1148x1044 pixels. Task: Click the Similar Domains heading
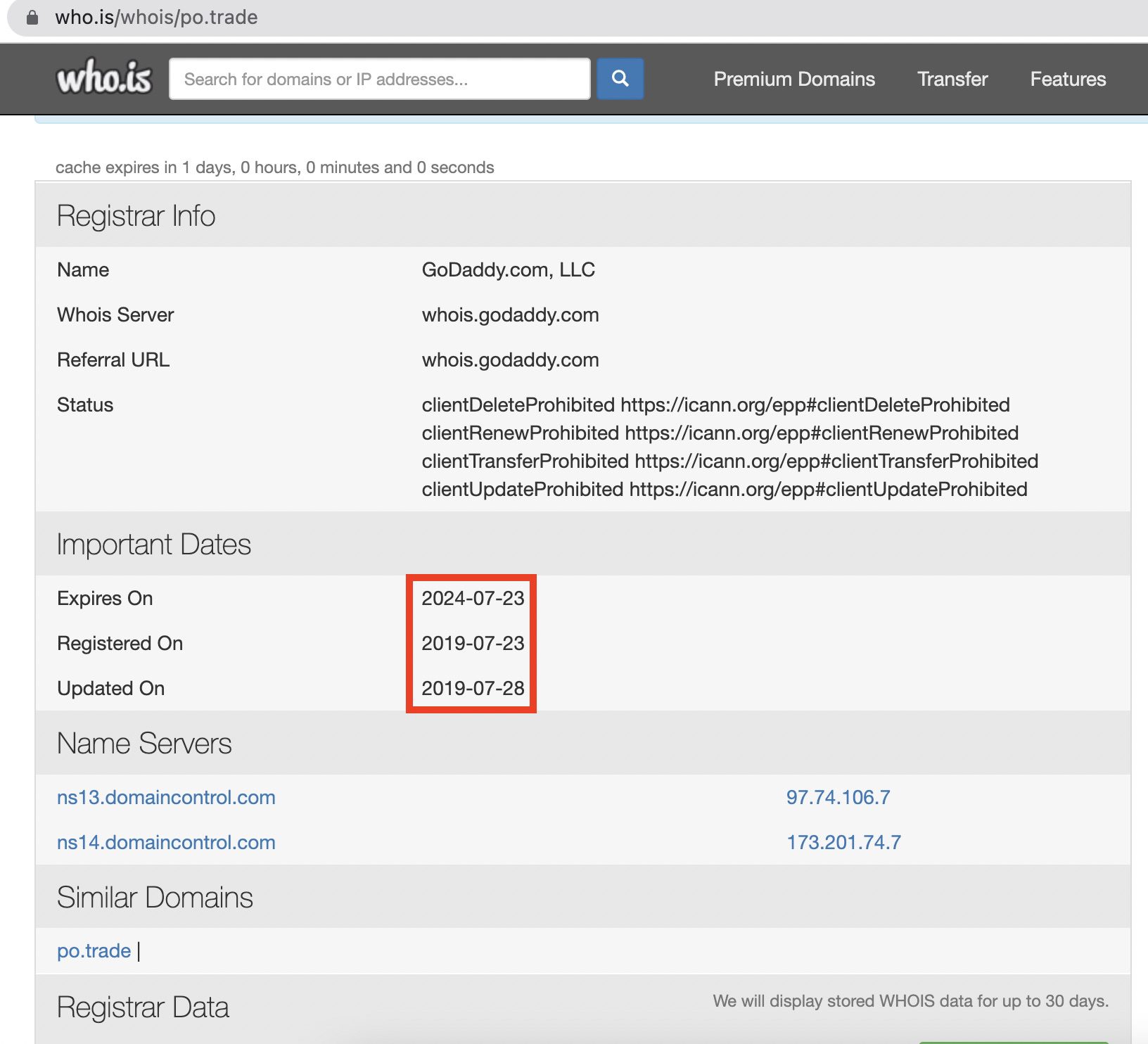click(155, 897)
